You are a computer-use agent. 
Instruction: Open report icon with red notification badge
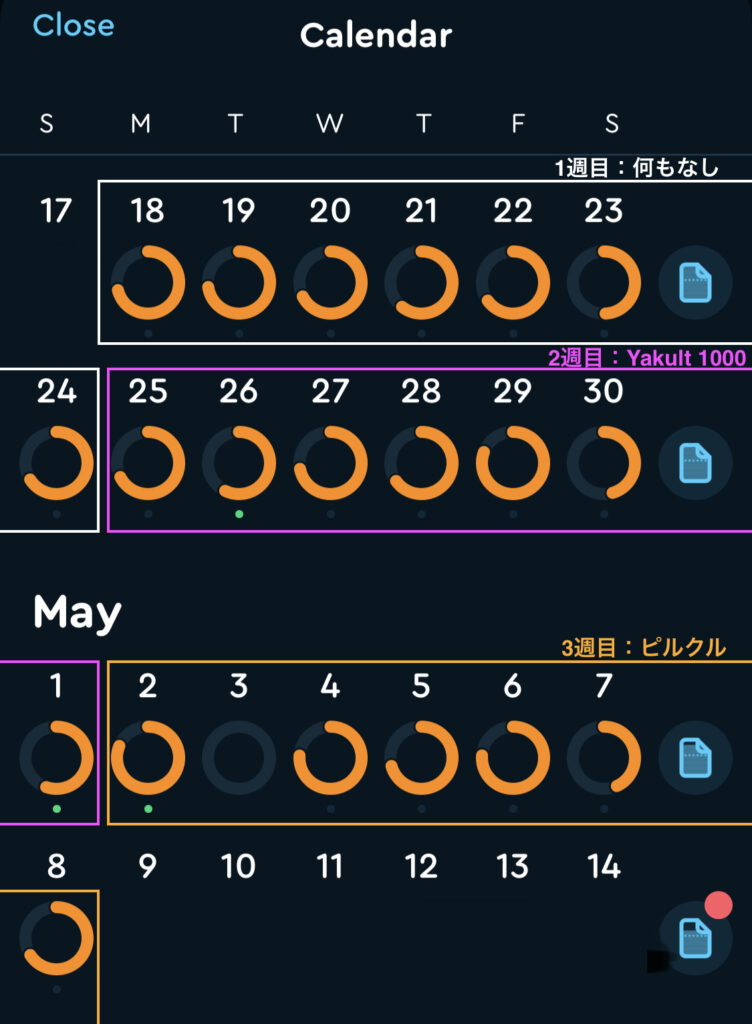point(695,938)
